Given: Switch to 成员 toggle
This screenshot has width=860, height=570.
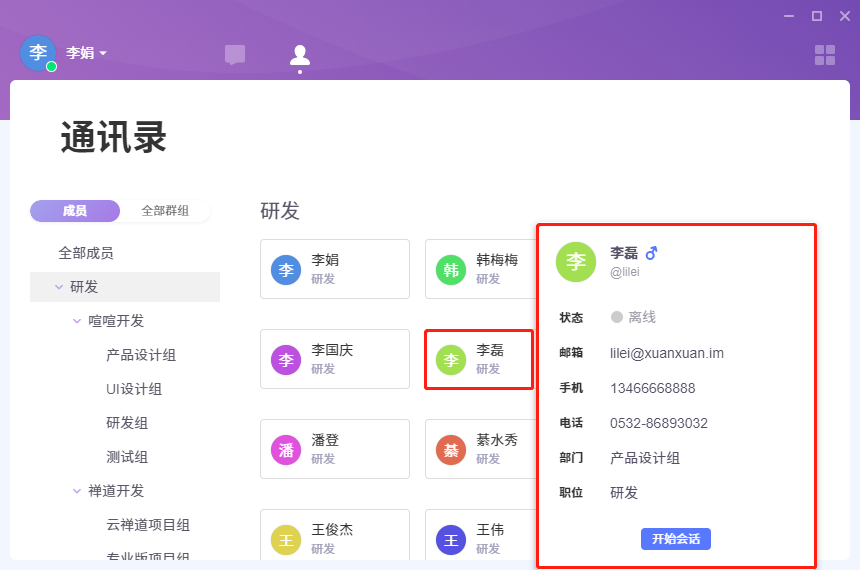Looking at the screenshot, I should [x=75, y=211].
